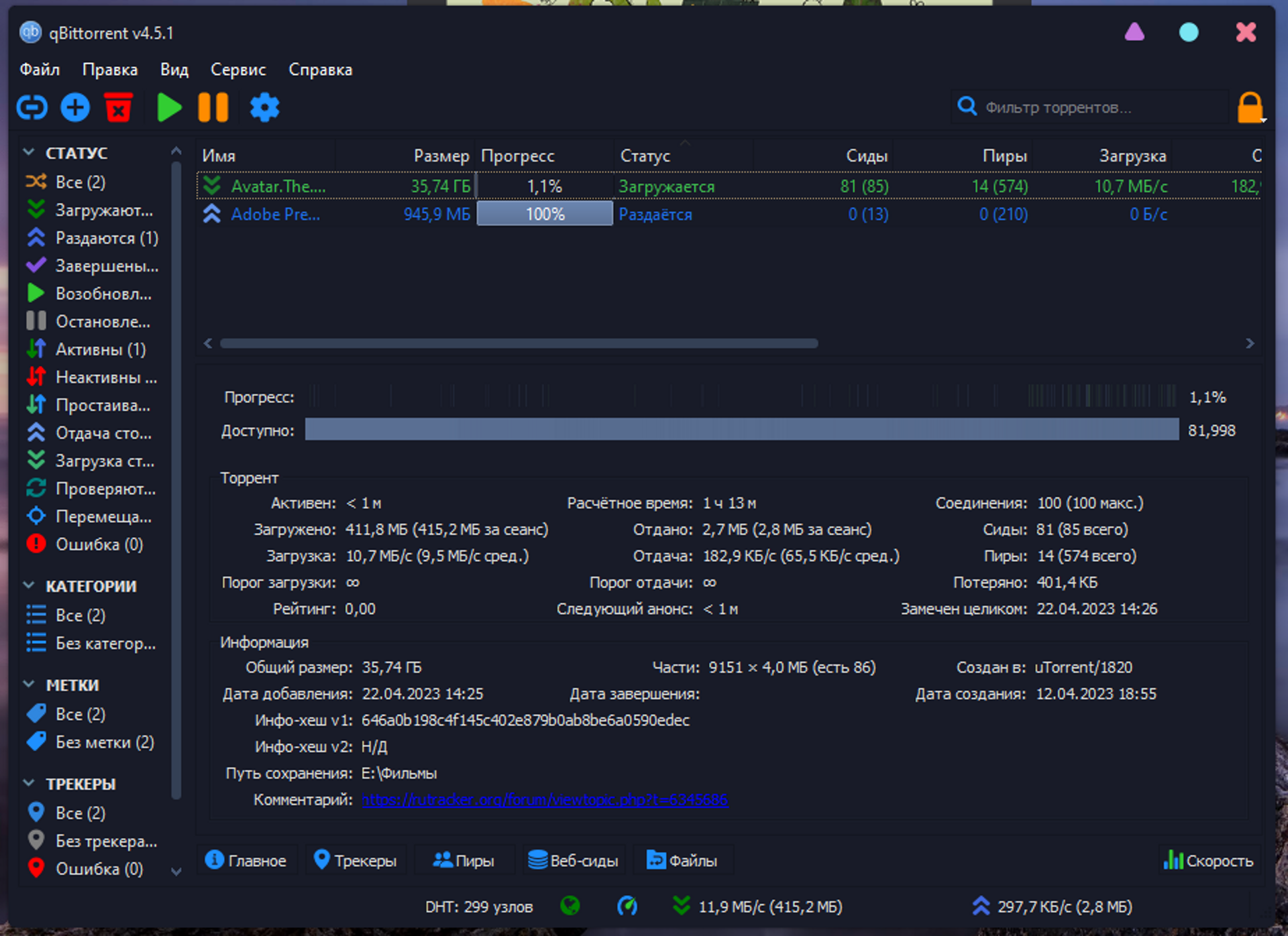Open the Сервис menu
This screenshot has width=1288, height=936.
click(x=238, y=70)
